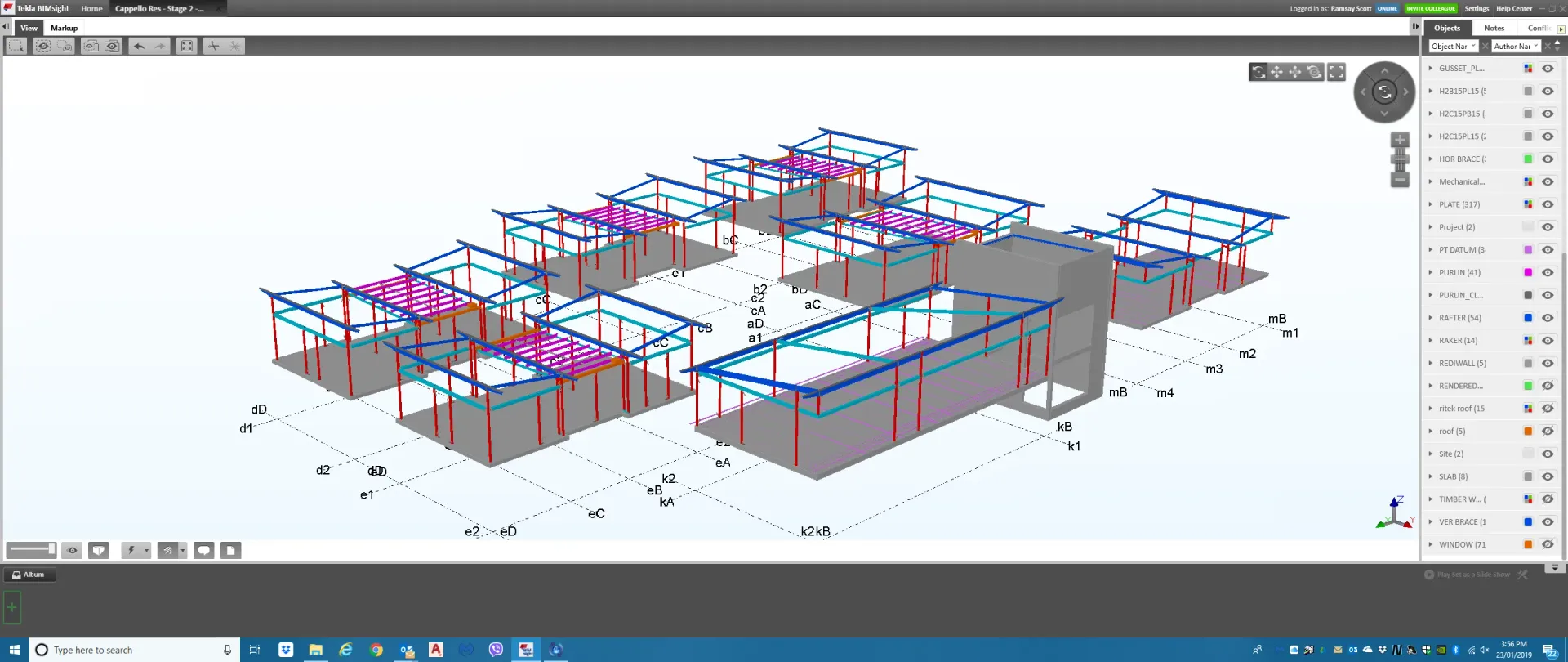1568x662 pixels.
Task: Open the Help Center link
Action: [1513, 9]
